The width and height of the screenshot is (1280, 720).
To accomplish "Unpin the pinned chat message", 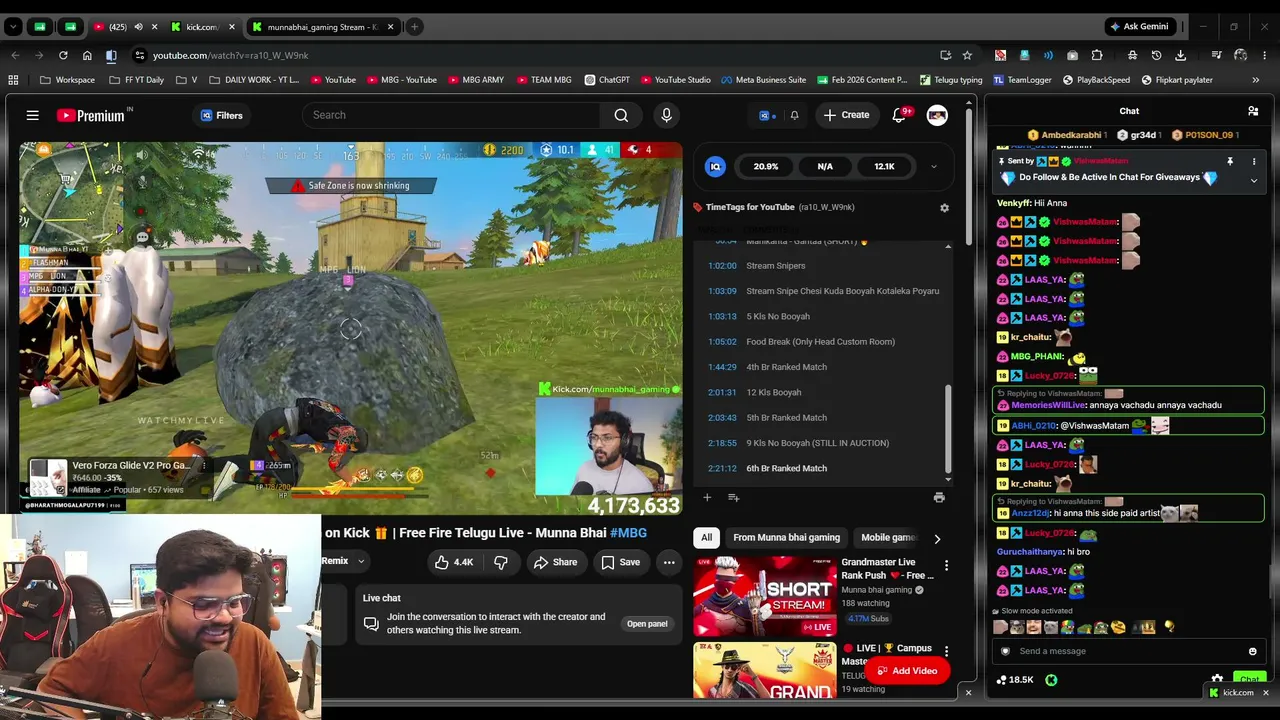I will (1230, 161).
